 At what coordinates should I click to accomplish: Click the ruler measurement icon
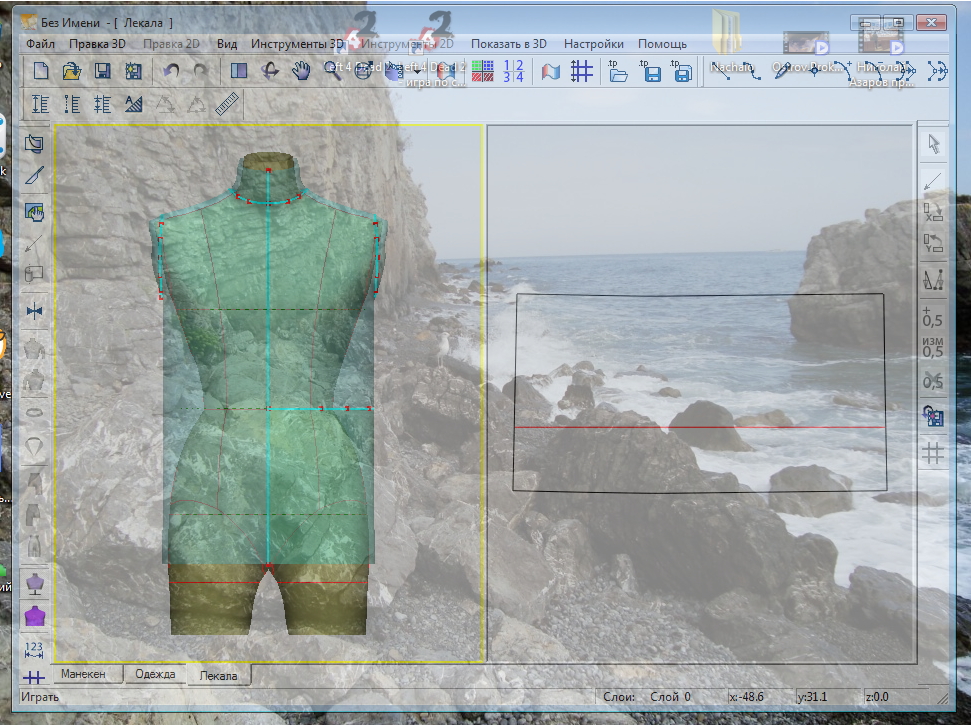click(x=227, y=103)
